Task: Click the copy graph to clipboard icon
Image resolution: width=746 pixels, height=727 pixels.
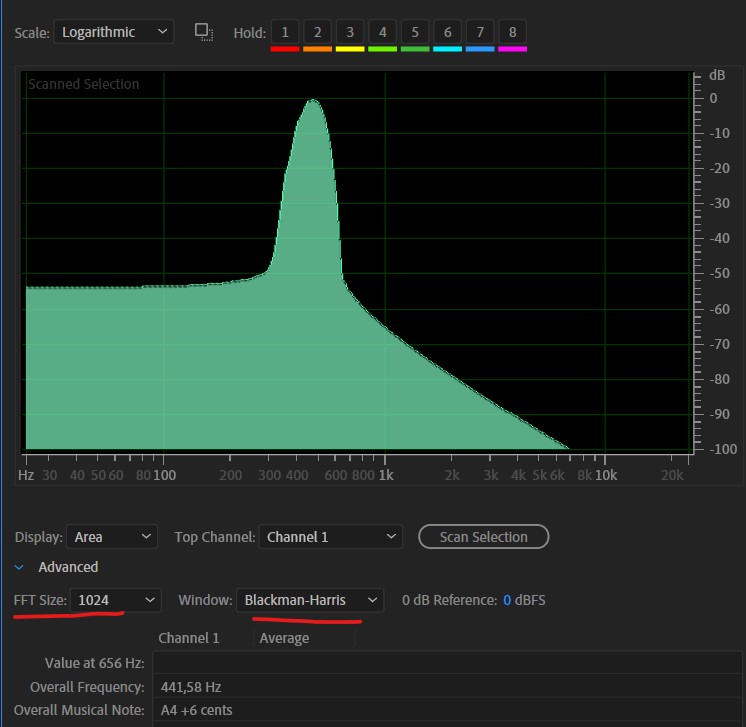Action: pyautogui.click(x=204, y=32)
